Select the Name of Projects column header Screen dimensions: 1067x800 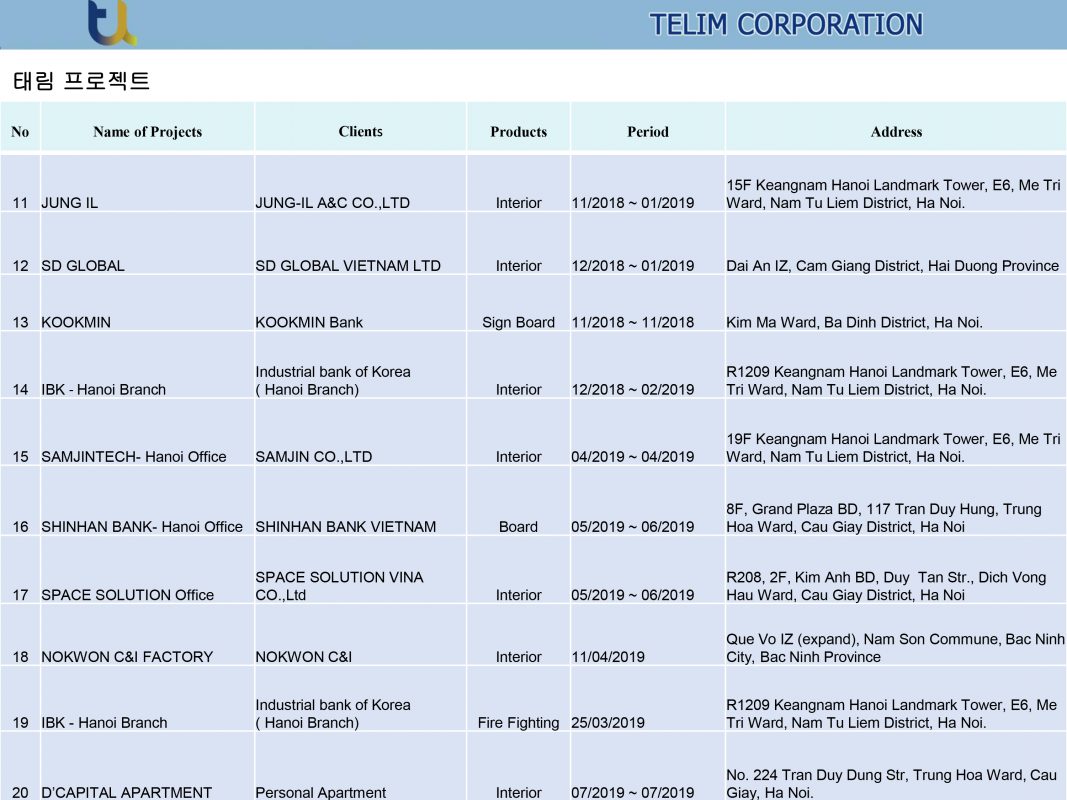pyautogui.click(x=147, y=132)
